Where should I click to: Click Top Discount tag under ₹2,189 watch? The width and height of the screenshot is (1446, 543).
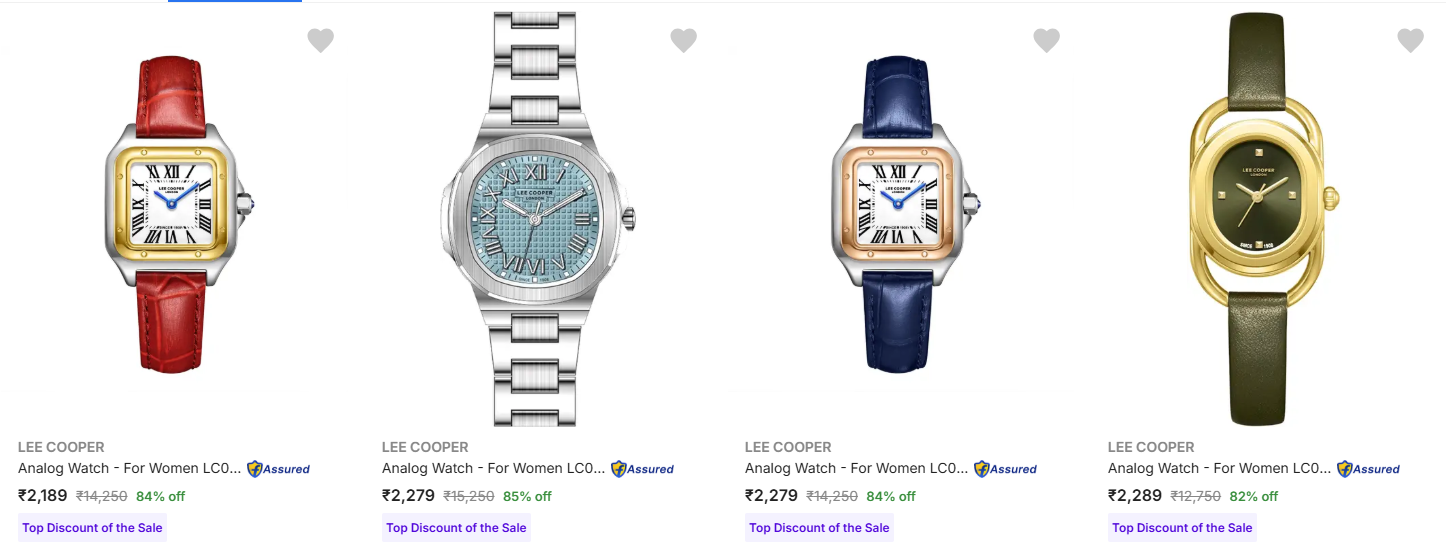coord(92,528)
